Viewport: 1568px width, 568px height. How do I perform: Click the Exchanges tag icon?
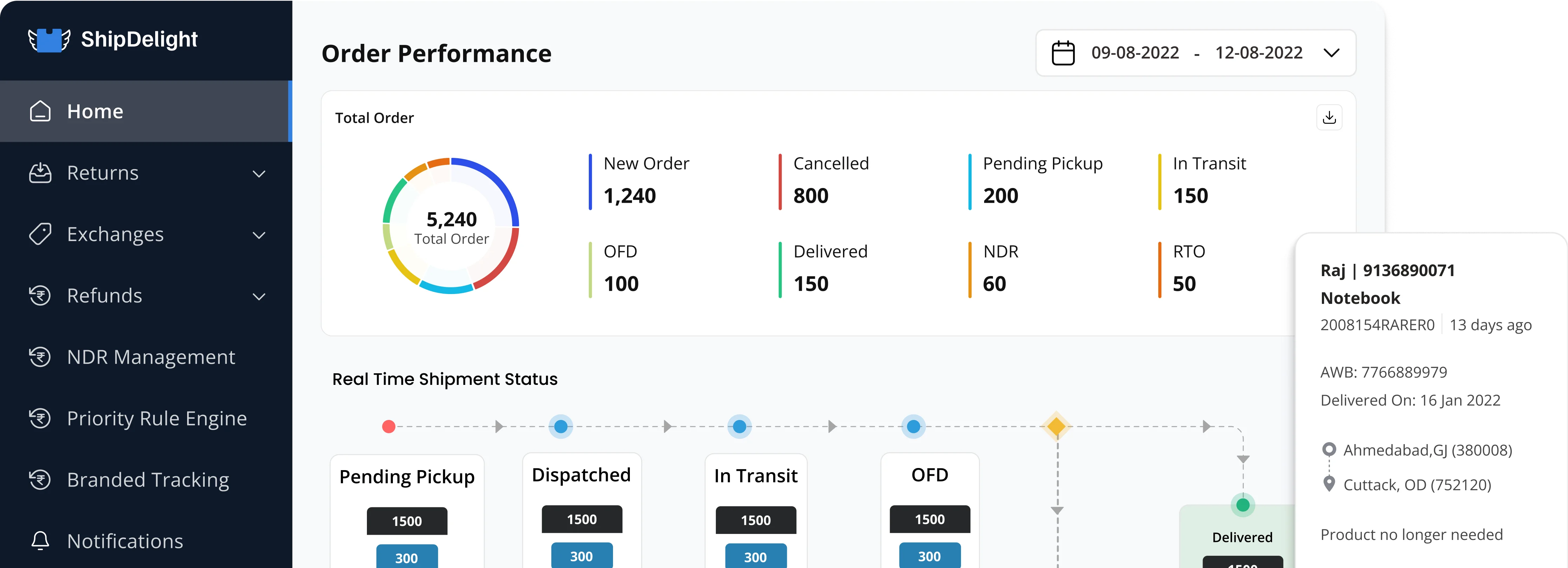(40, 234)
